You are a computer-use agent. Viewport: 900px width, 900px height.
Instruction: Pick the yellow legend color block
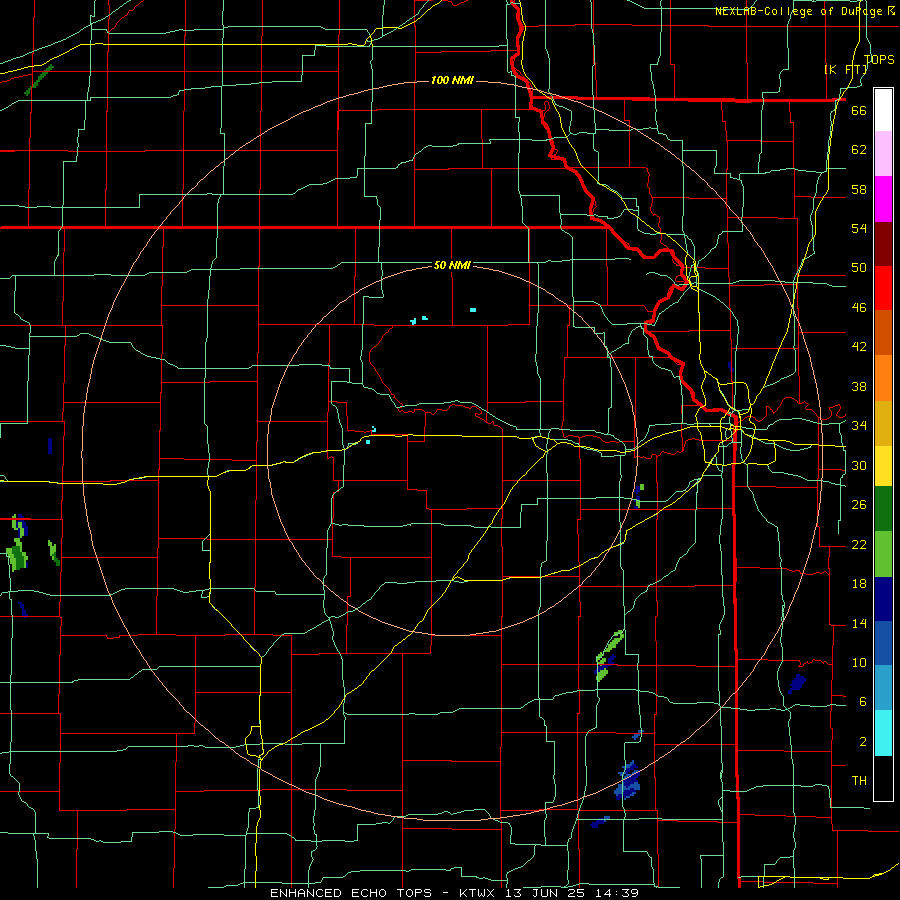click(883, 466)
